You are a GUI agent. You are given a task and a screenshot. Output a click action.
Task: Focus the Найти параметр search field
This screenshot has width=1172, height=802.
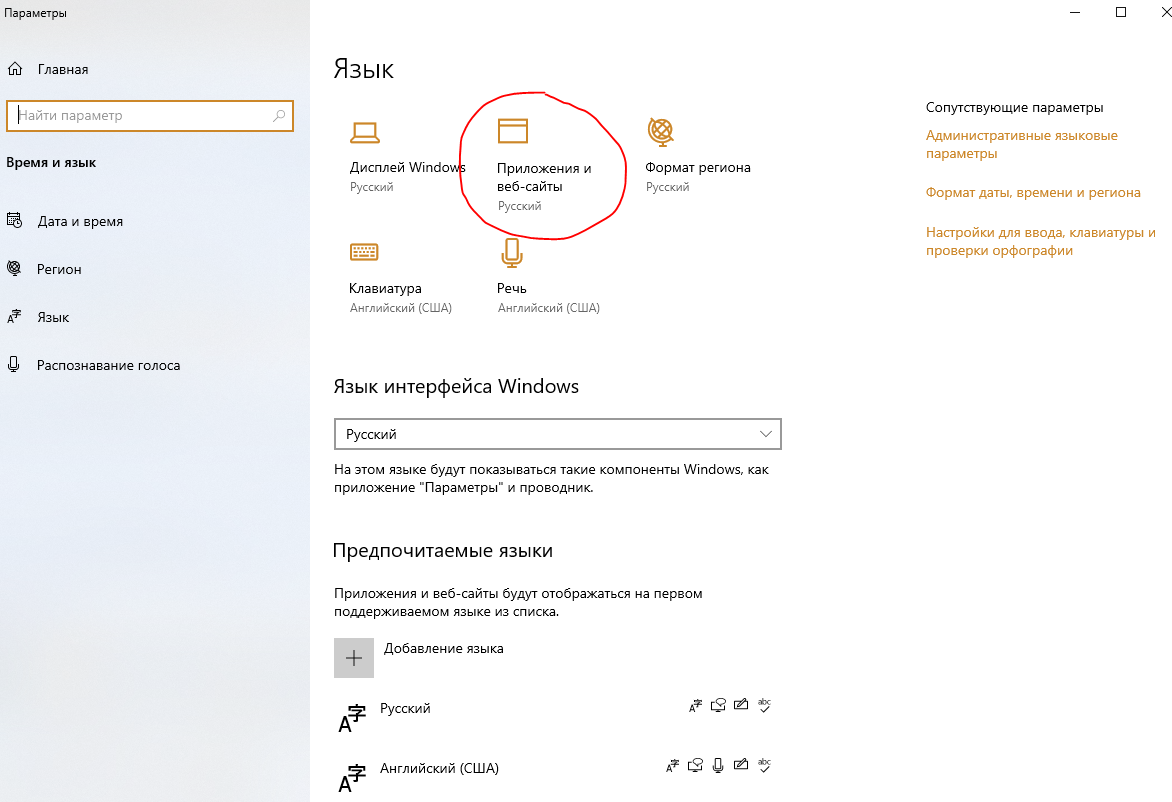(x=149, y=116)
